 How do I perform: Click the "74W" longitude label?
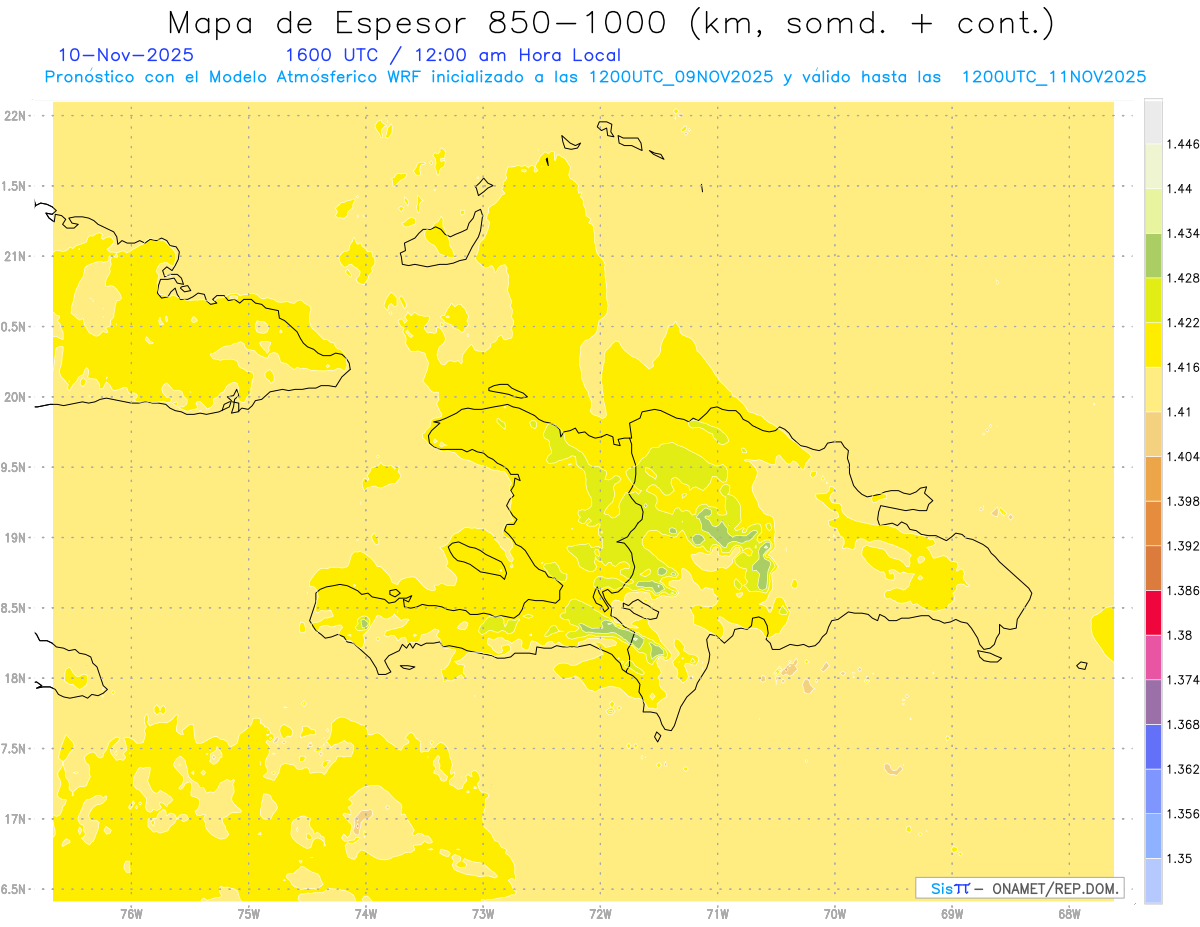tap(366, 913)
